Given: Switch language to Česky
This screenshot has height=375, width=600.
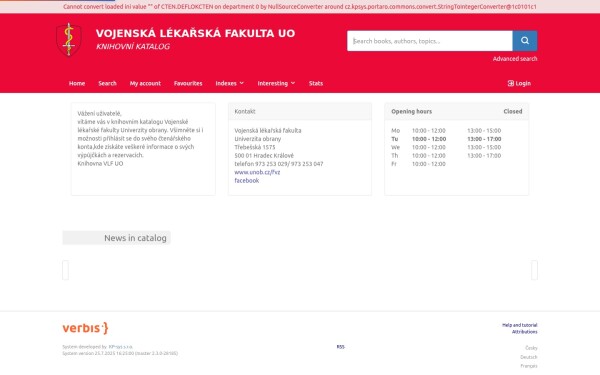Looking at the screenshot, I should coord(531,348).
